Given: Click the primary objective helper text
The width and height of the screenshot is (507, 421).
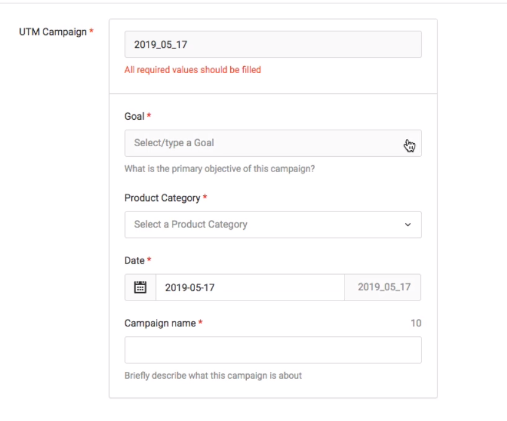Looking at the screenshot, I should click(x=219, y=169).
